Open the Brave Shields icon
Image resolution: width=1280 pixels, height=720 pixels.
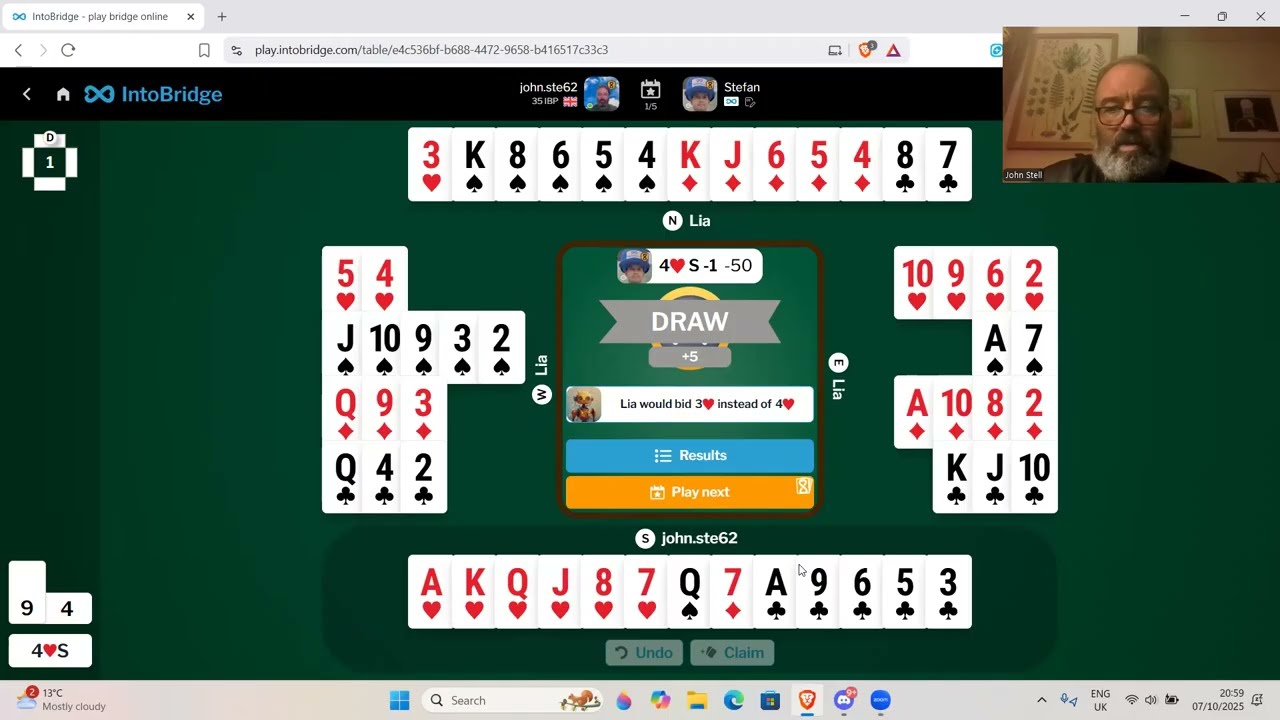pyautogui.click(x=866, y=50)
